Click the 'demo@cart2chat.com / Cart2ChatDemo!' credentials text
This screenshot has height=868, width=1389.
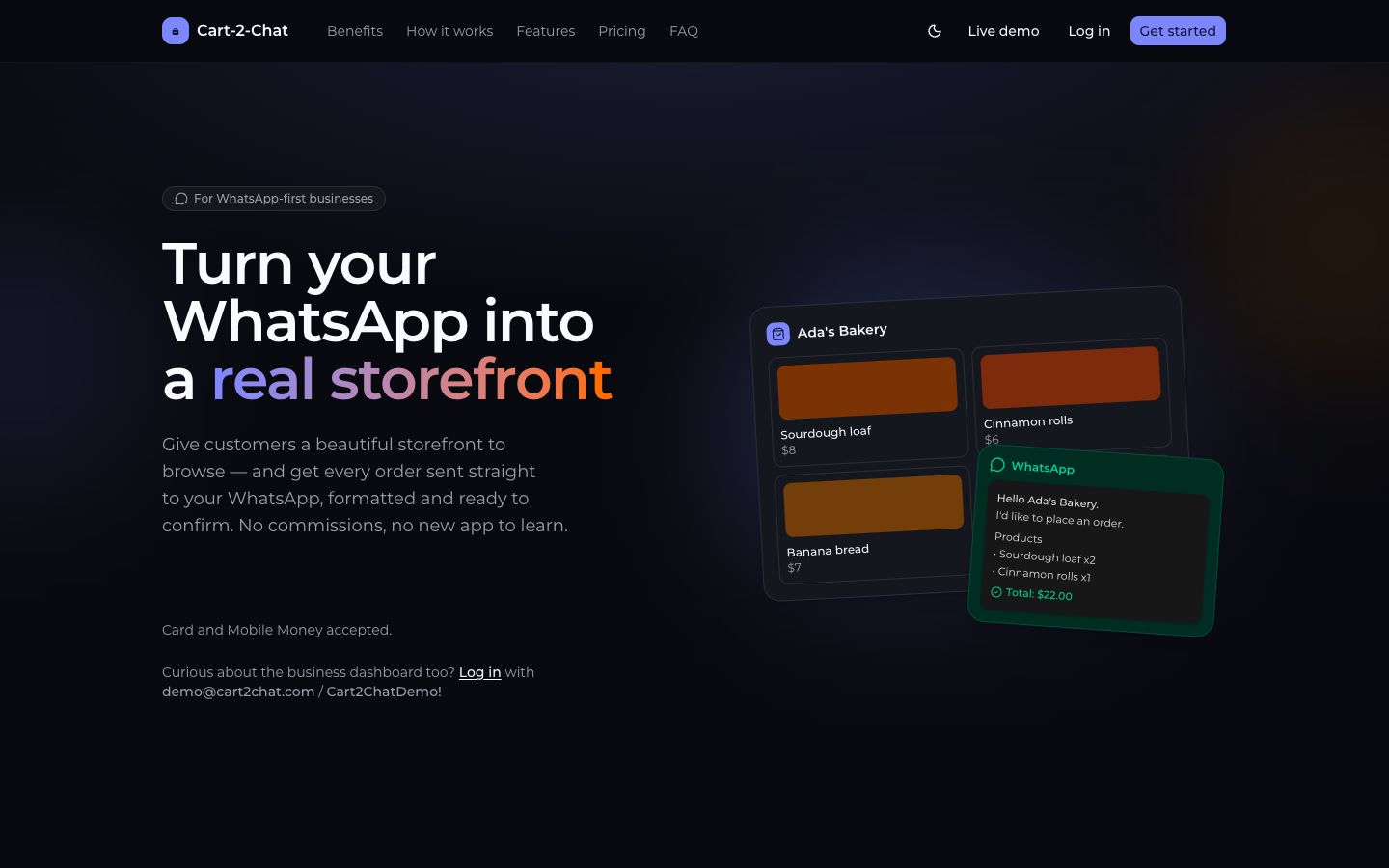coord(302,692)
